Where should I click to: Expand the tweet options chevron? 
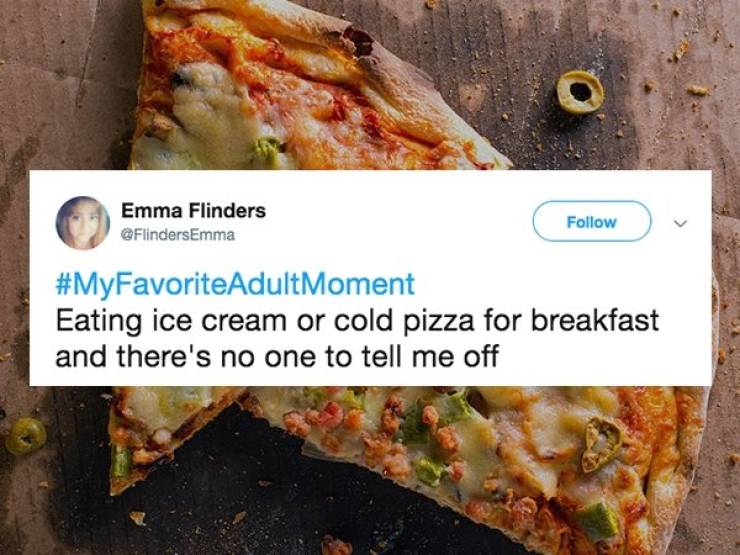680,222
